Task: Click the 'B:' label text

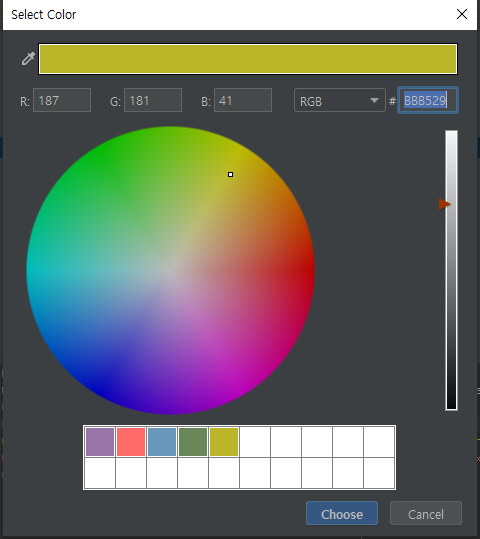Action: (x=206, y=102)
